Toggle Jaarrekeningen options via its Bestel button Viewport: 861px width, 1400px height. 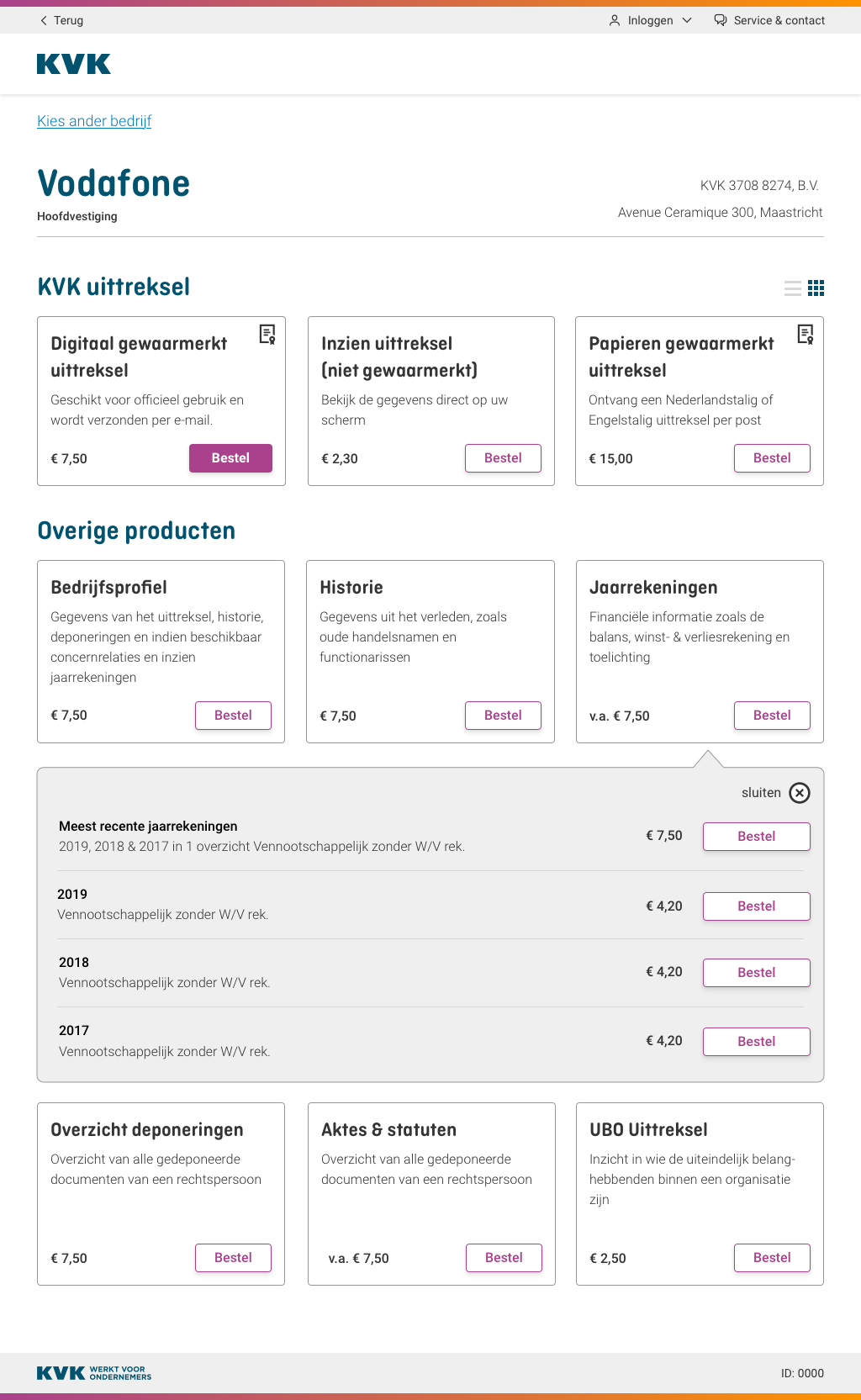pyautogui.click(x=772, y=716)
